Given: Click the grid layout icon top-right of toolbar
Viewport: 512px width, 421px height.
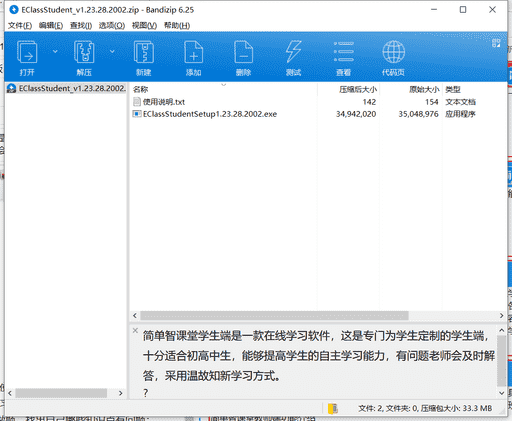Looking at the screenshot, I should [496, 43].
